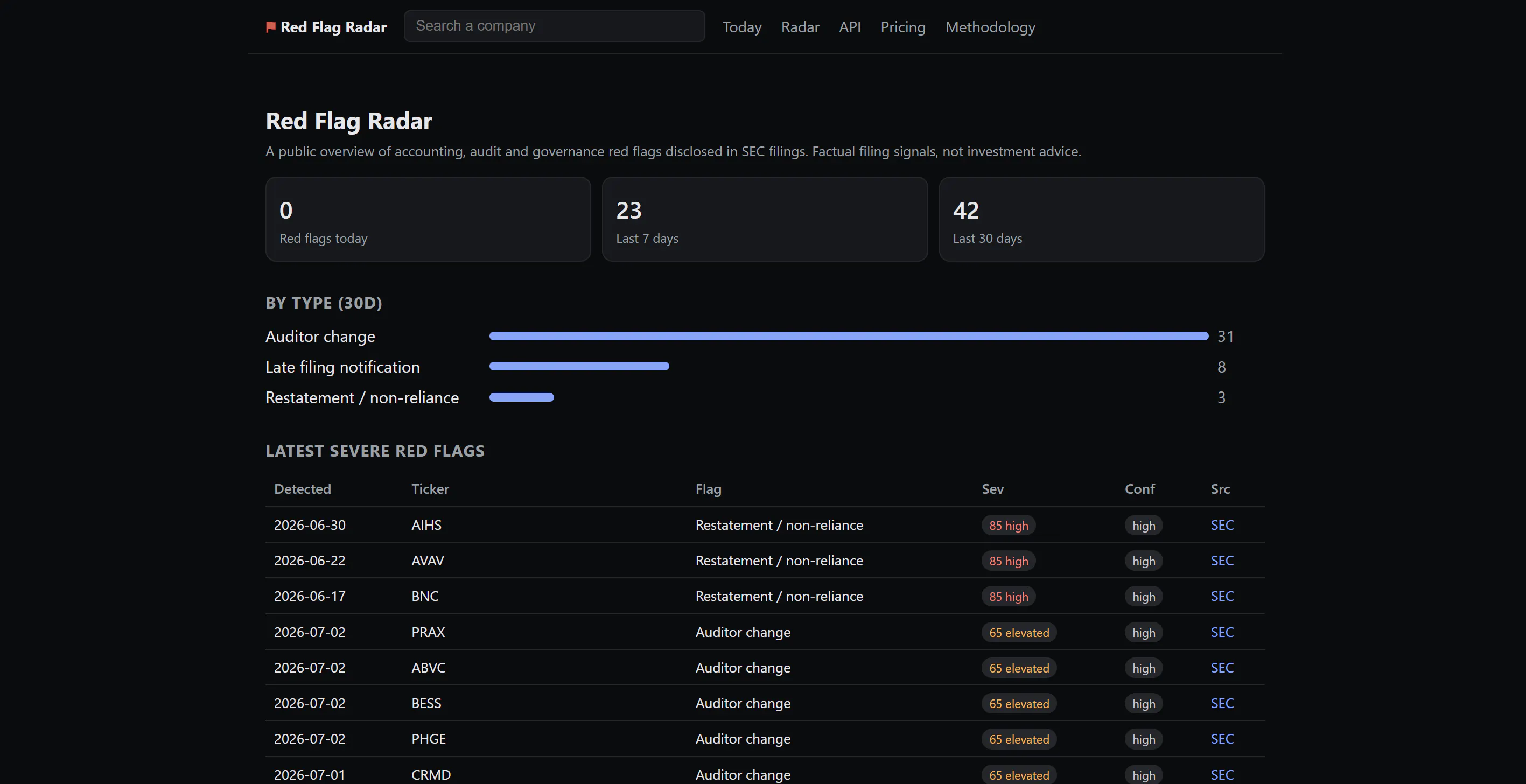Click the Conf column header
This screenshot has width=1526, height=784.
click(x=1140, y=489)
